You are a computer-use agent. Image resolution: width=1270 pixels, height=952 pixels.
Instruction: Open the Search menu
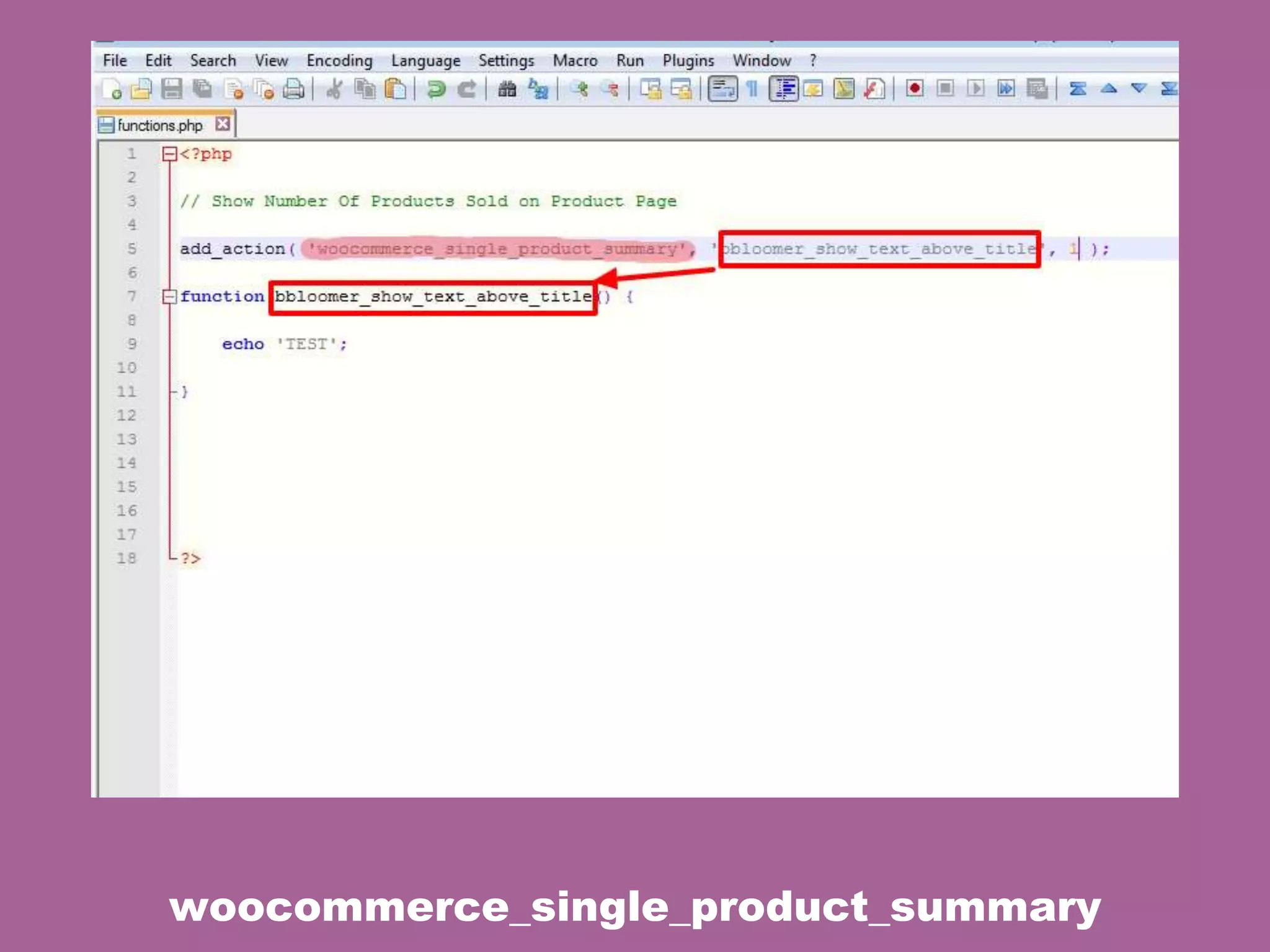213,61
